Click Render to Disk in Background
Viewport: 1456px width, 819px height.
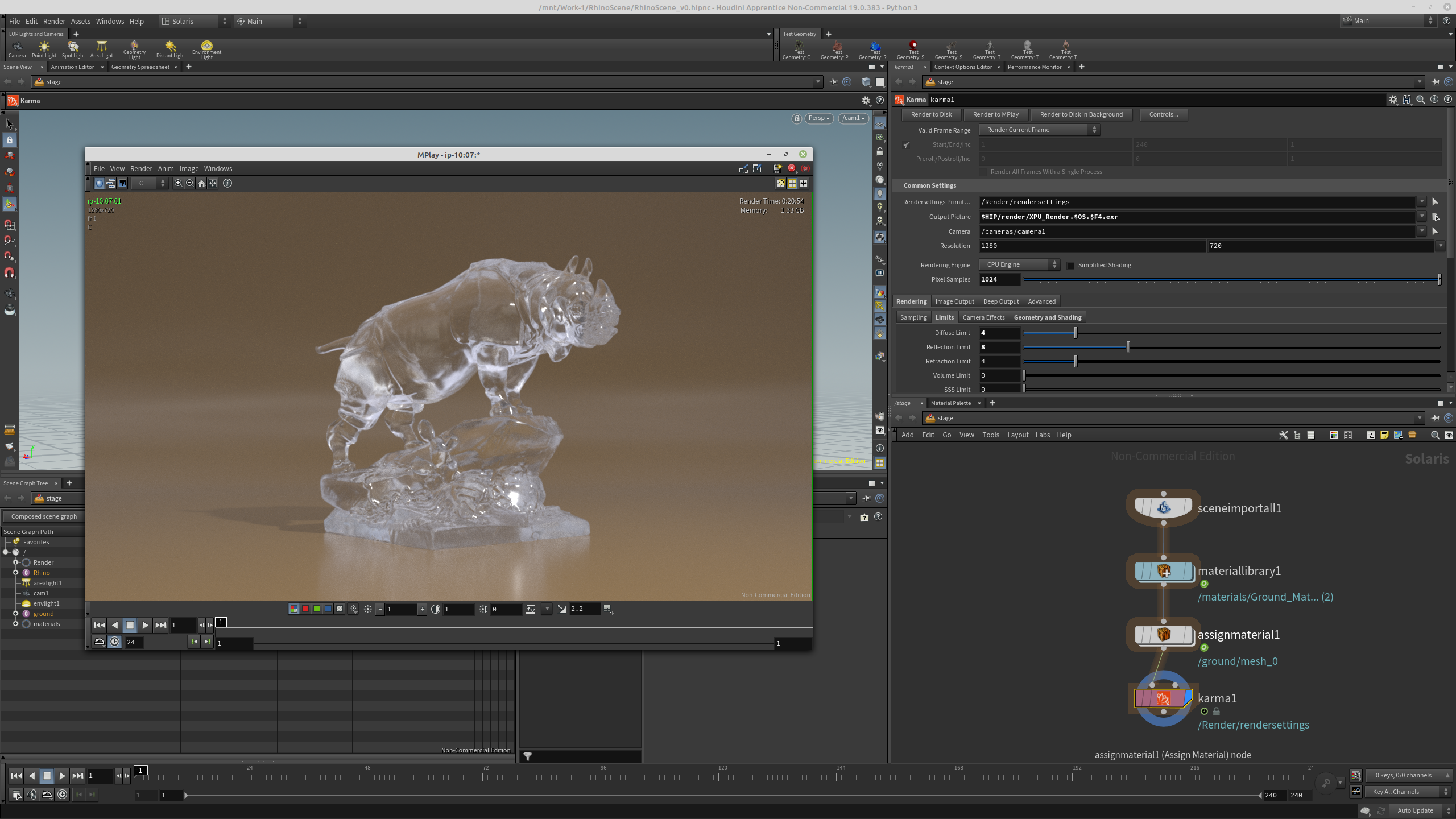tap(1081, 114)
